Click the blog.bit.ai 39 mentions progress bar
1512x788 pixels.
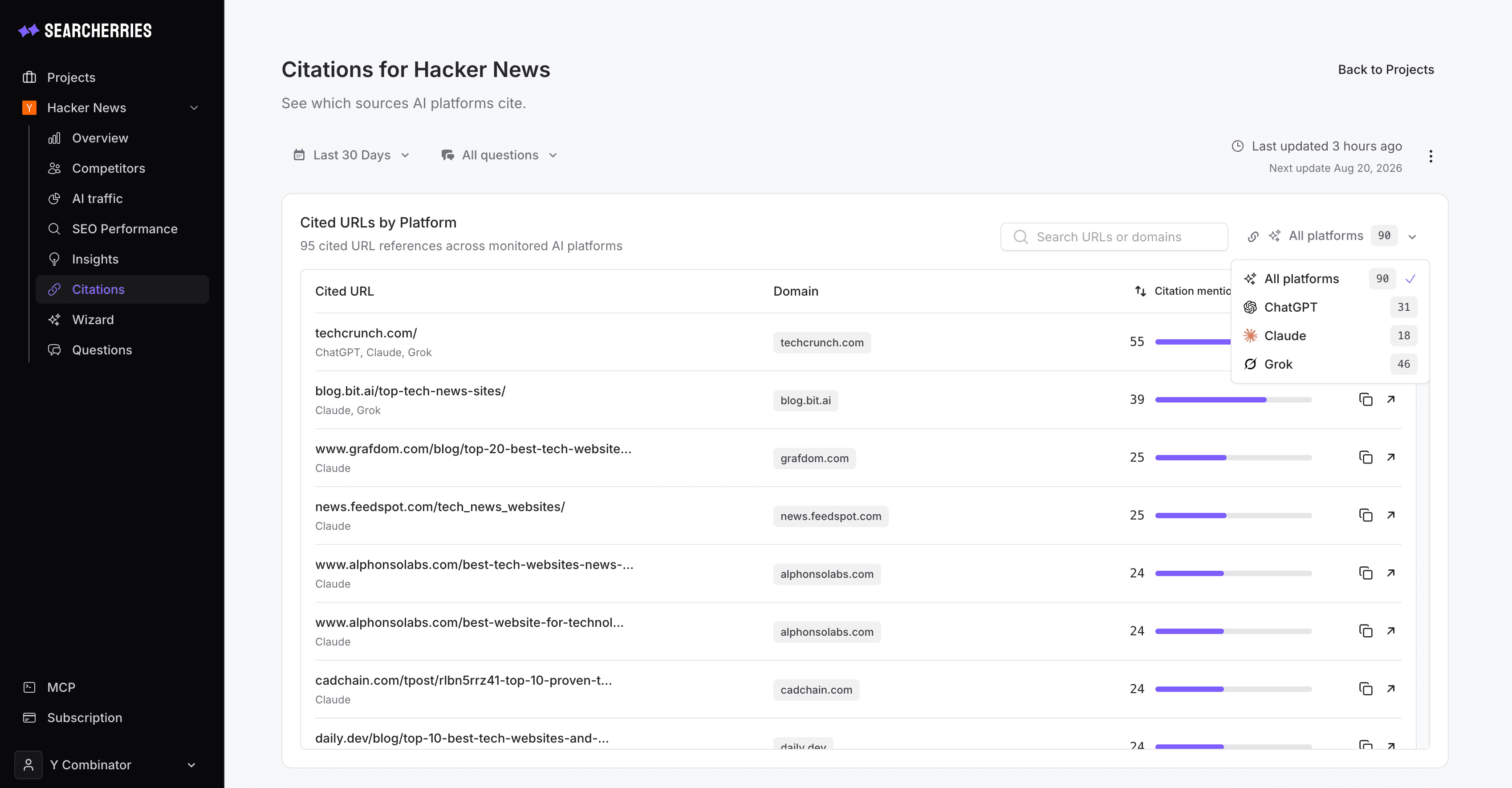[1233, 400]
